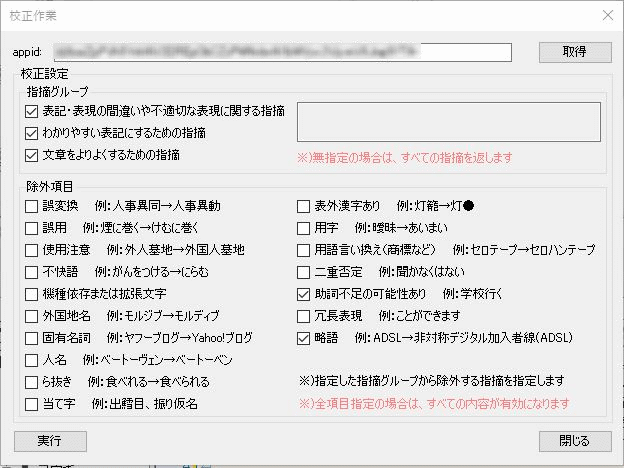Toggle the ら抜き checkbox
Screen dimensions: 624x468
tap(31, 382)
